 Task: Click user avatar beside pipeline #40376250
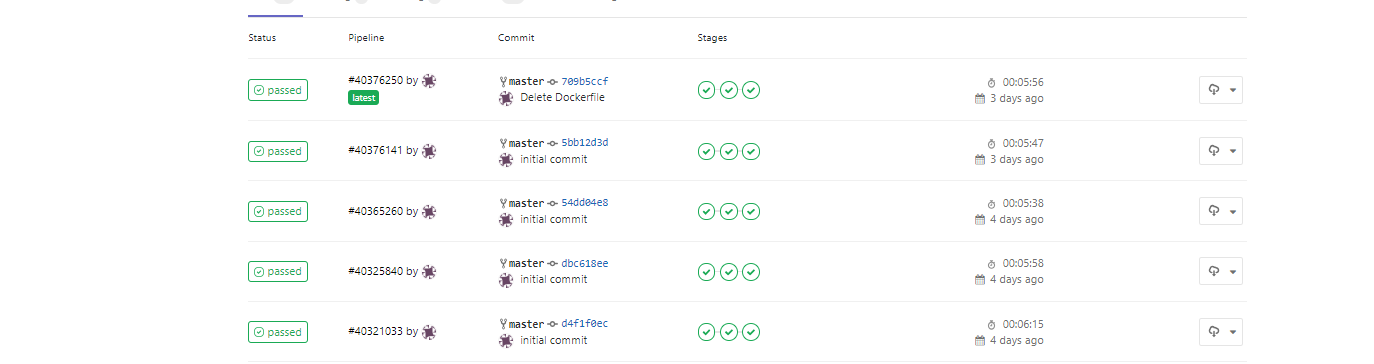(x=429, y=81)
